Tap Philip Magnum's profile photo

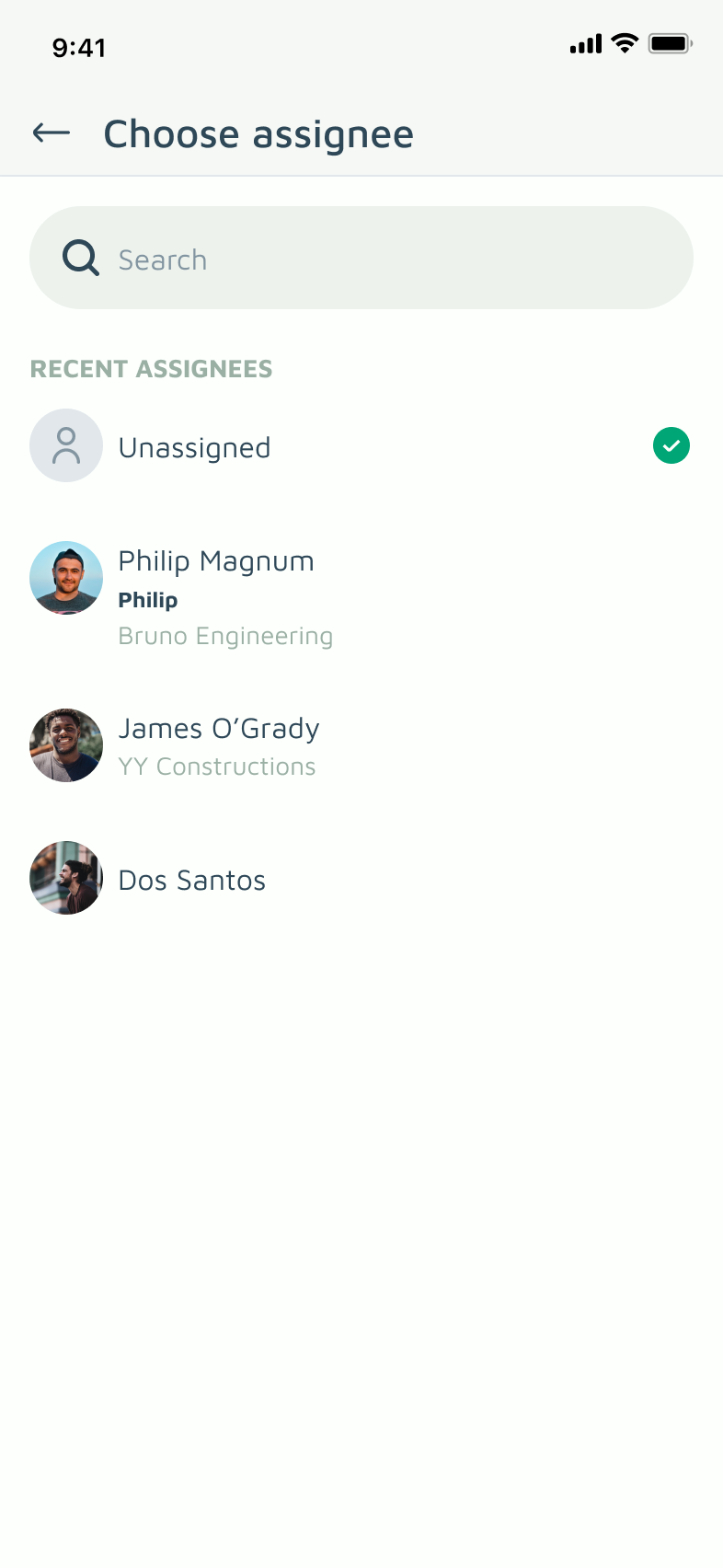(66, 578)
